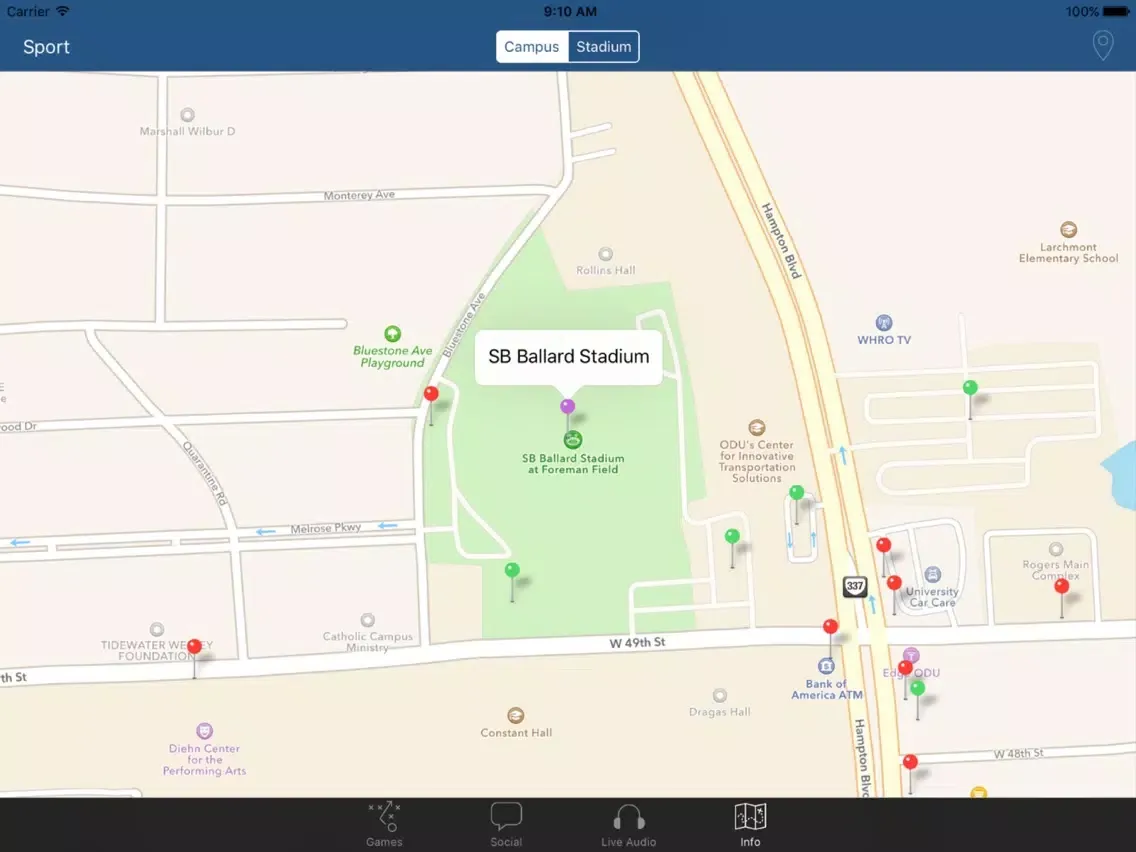
Task: Tap the 9:10 AM clock in status bar
Action: [x=570, y=12]
